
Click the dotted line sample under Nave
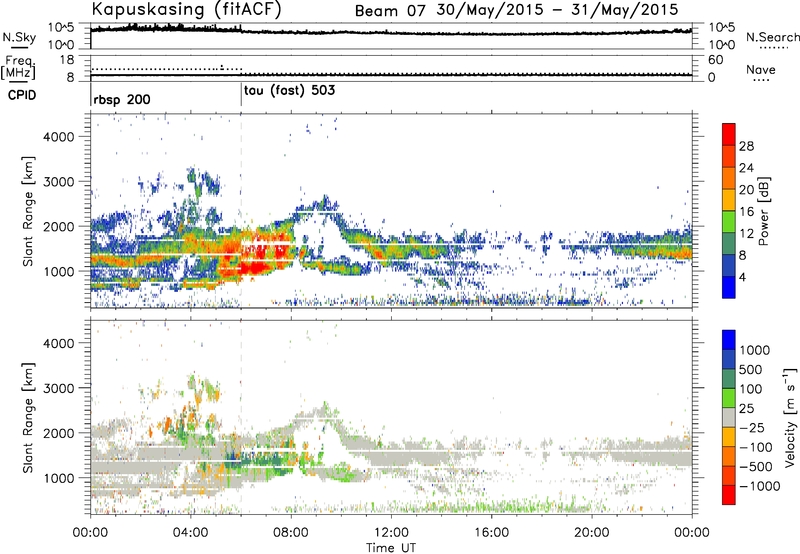(761, 81)
